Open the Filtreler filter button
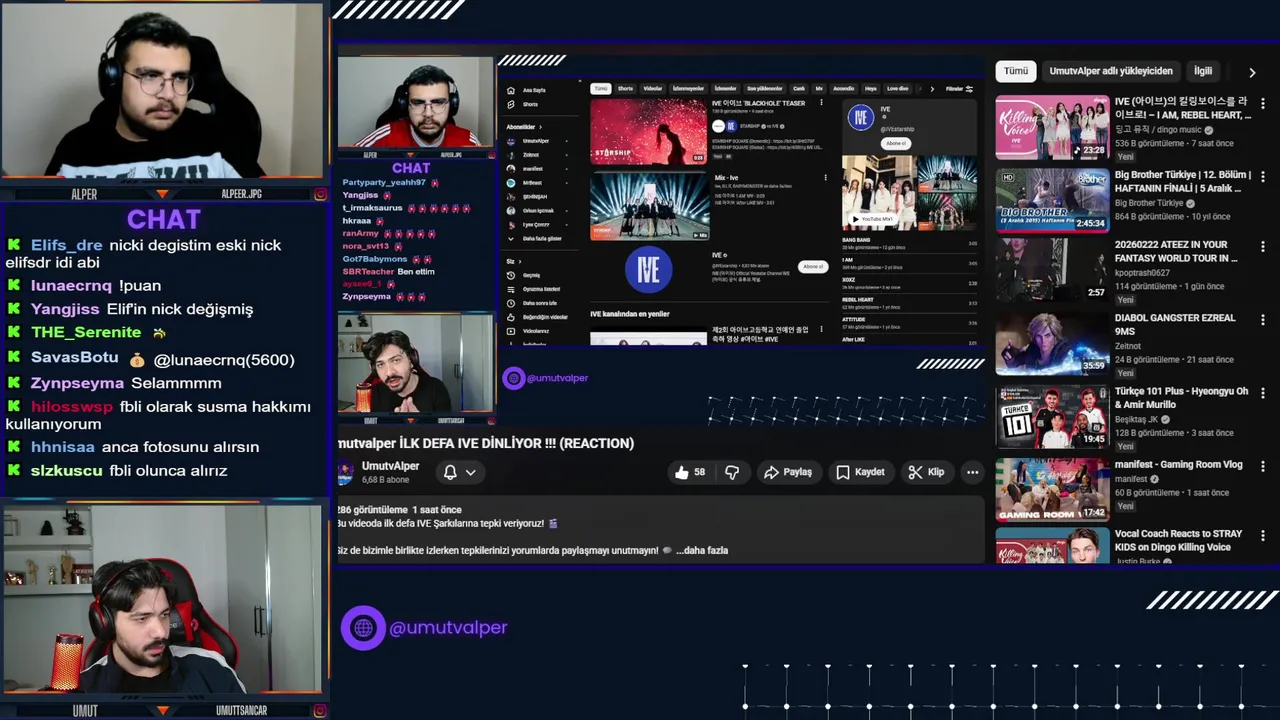 (x=960, y=89)
